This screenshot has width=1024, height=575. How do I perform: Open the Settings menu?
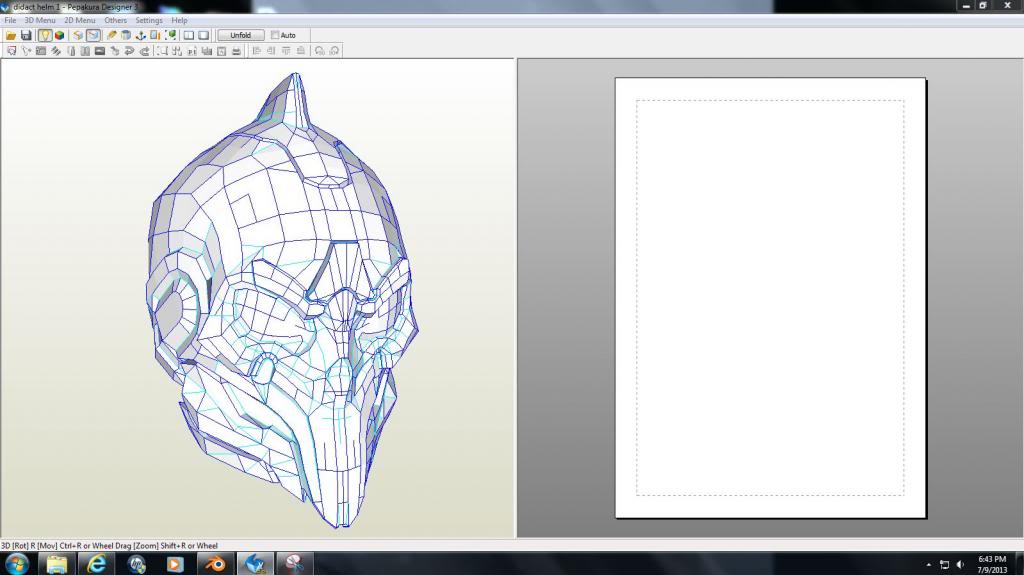tap(149, 20)
